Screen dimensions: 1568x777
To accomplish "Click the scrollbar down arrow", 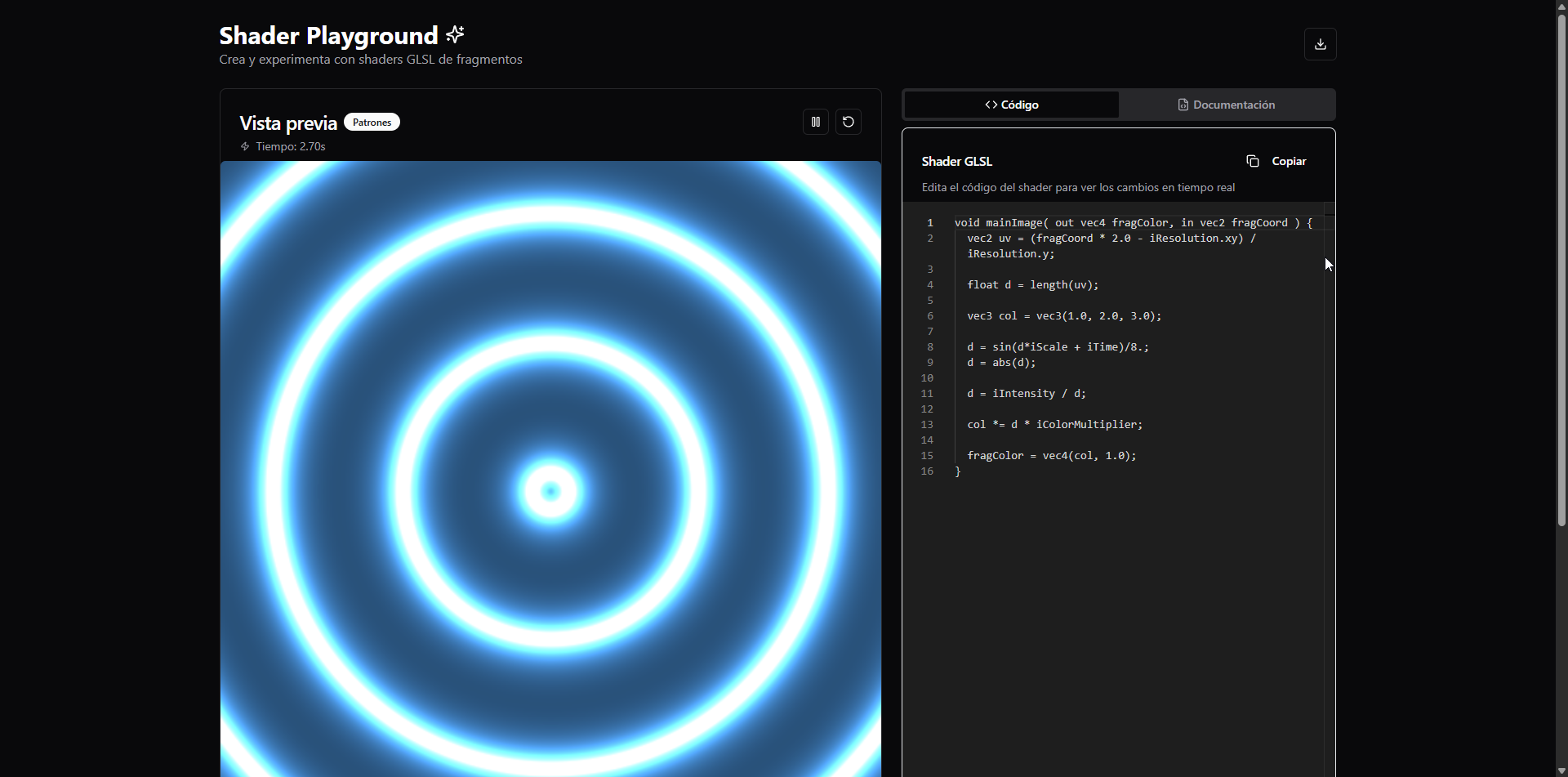I will [x=1561, y=769].
